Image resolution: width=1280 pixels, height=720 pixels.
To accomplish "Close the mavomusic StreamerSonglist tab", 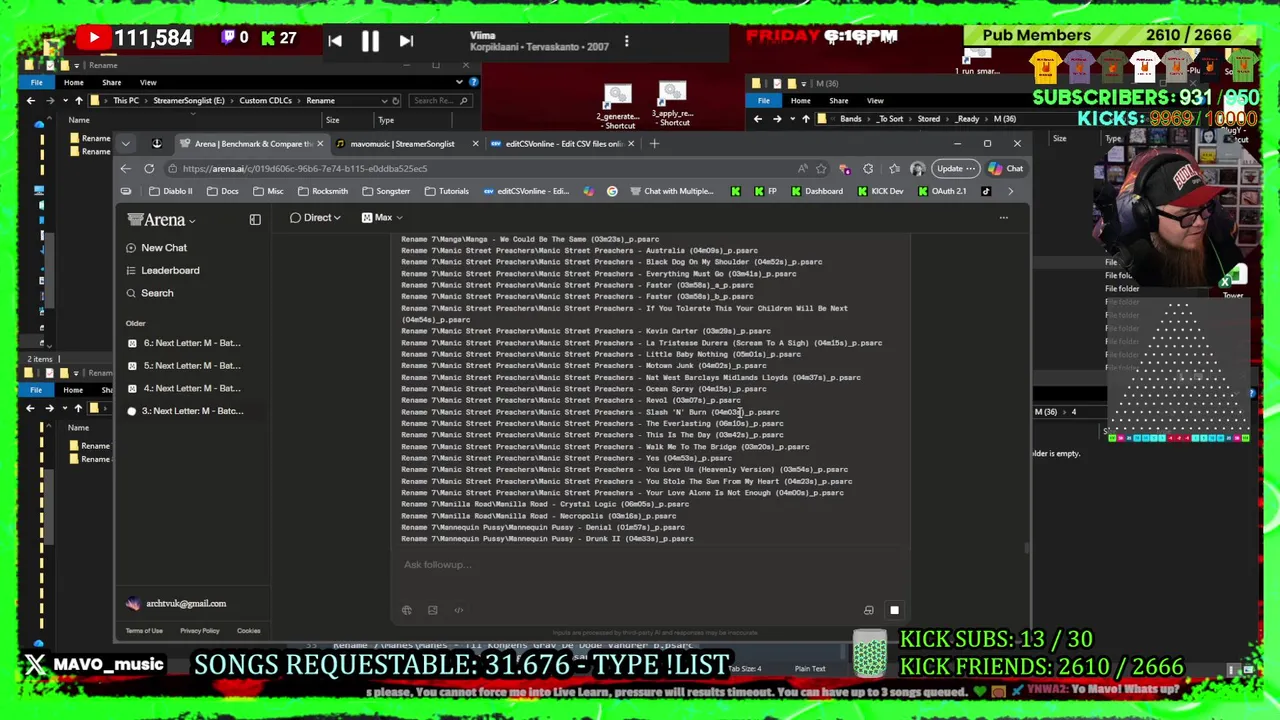I will click(475, 143).
